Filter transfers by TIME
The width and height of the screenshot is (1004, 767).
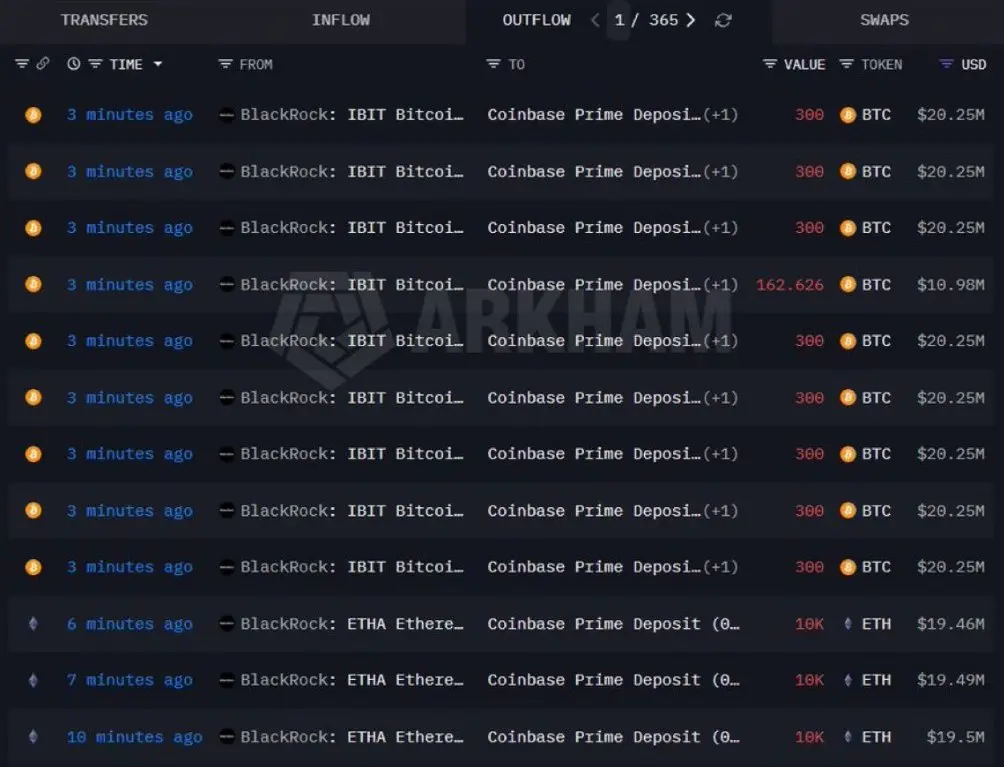tap(95, 64)
